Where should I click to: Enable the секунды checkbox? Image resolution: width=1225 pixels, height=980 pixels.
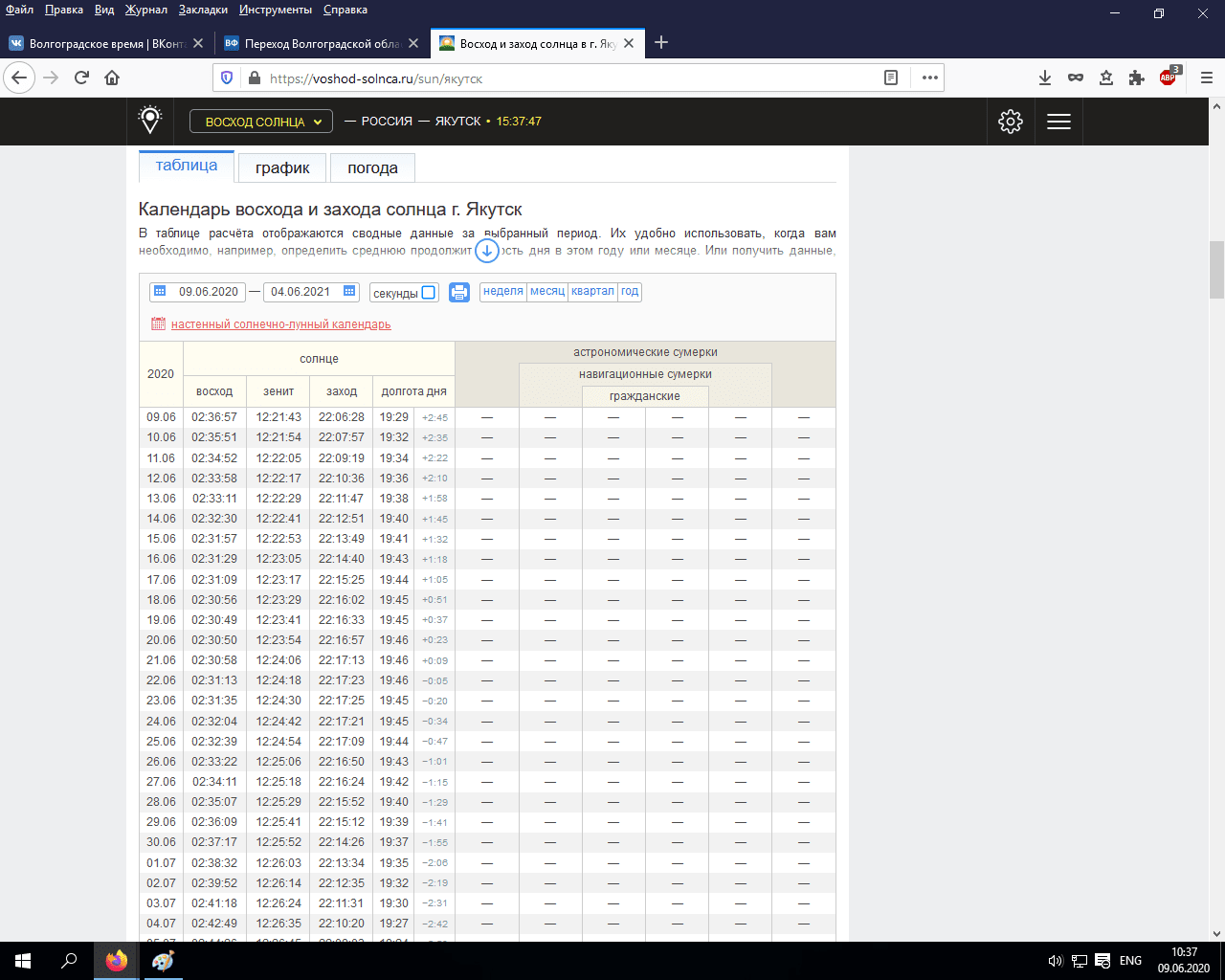tap(429, 293)
